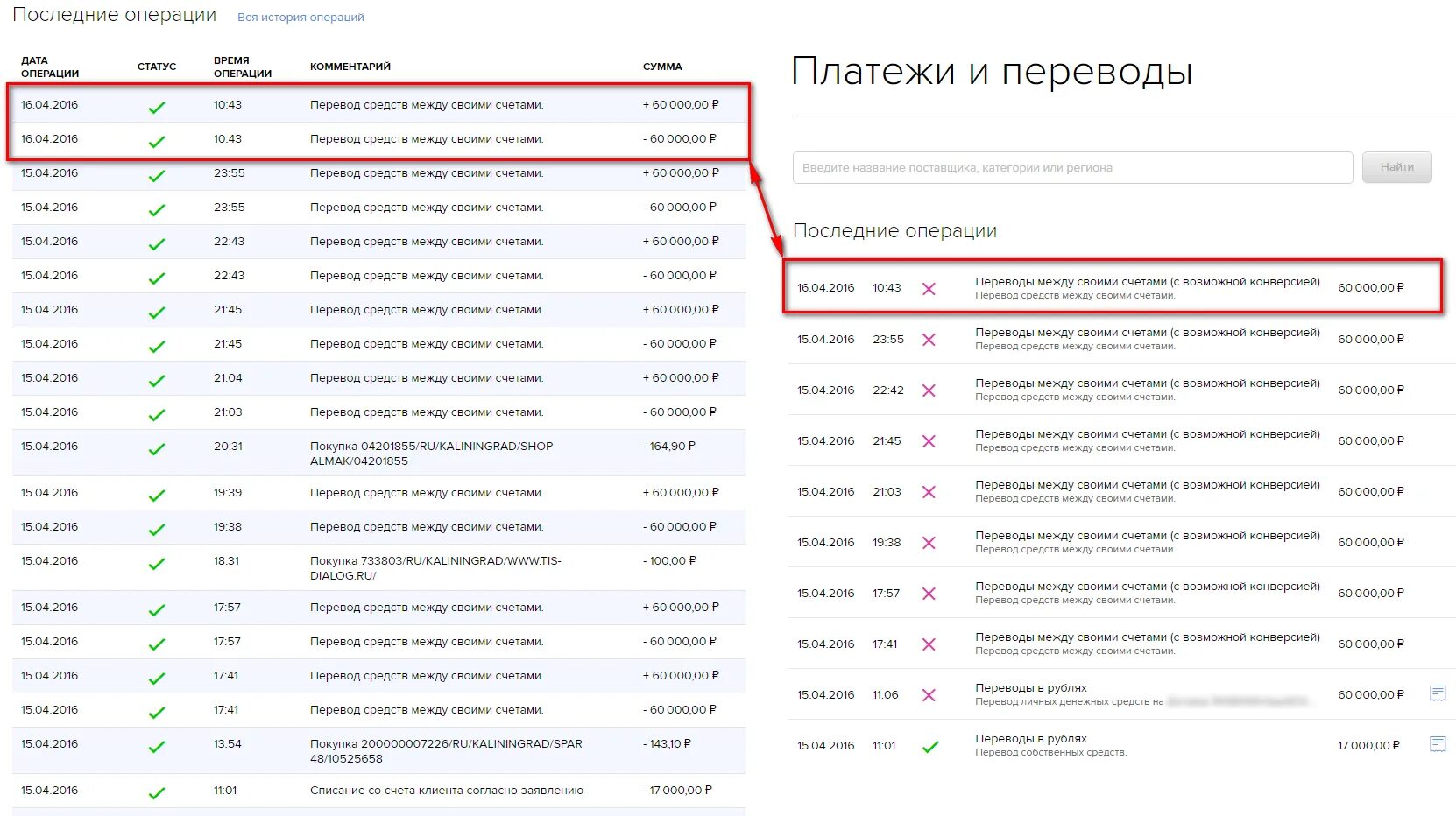Click checkmark in 22:43 -60 000,00 ₽ history row

[x=157, y=278]
